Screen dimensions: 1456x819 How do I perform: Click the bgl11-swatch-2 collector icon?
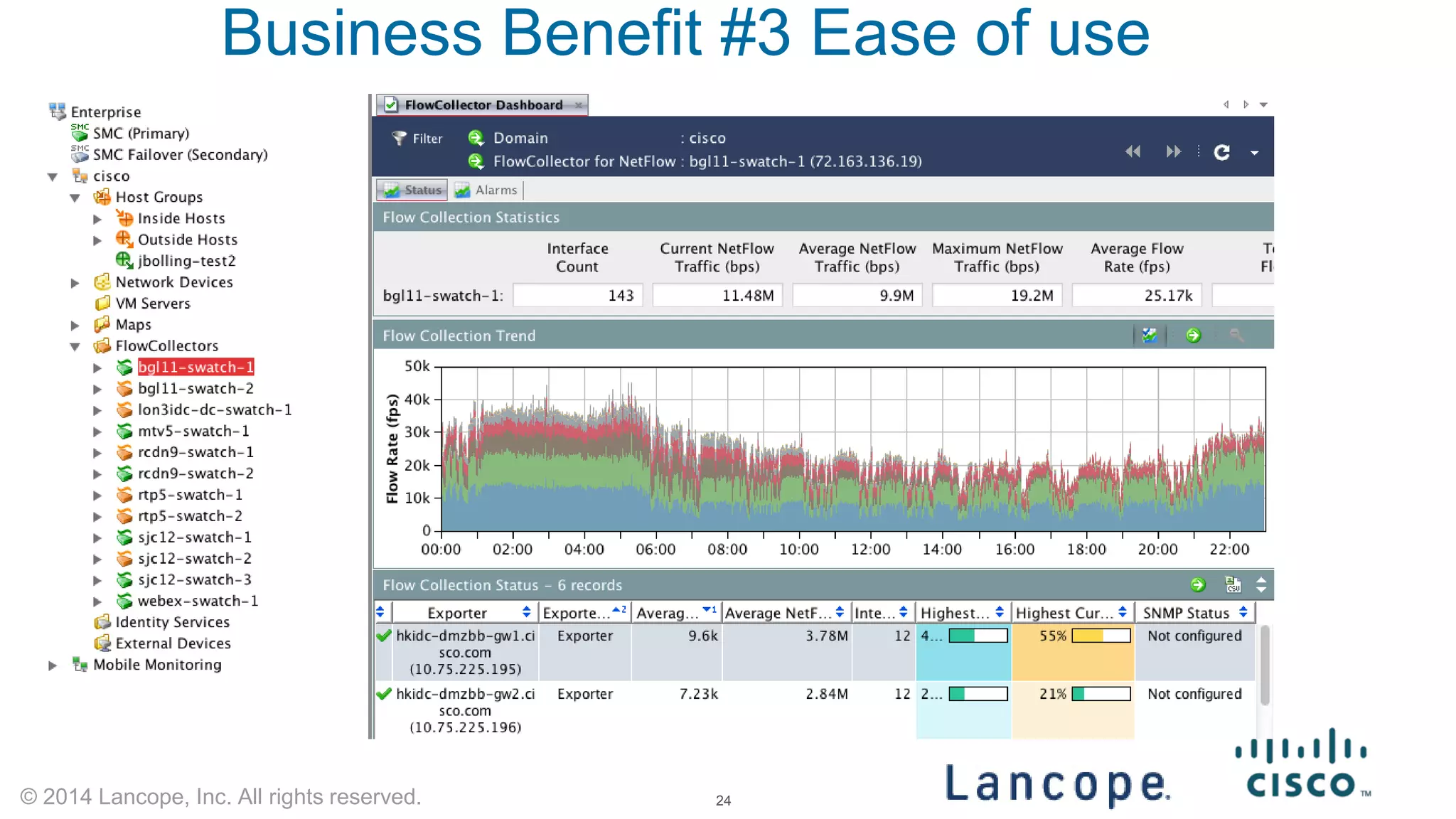click(x=124, y=388)
